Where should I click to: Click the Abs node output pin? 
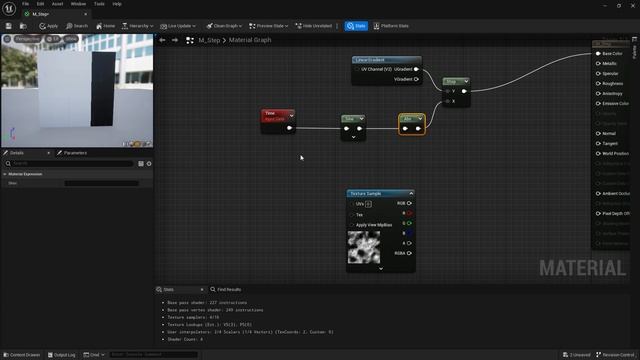[x=418, y=129]
